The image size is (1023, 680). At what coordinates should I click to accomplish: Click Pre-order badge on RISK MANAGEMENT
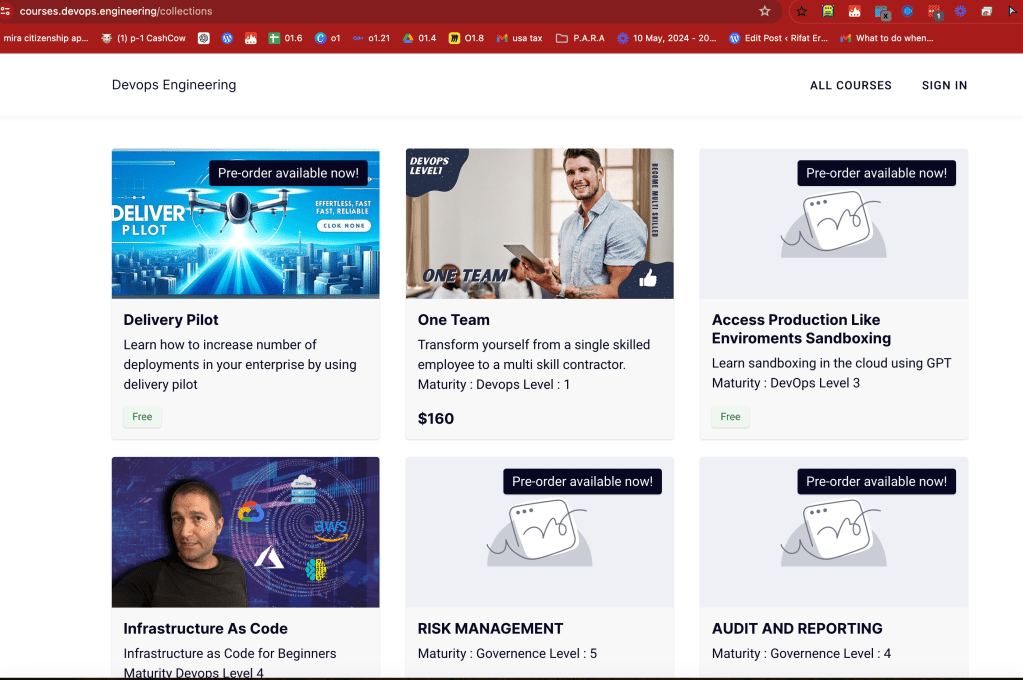tap(582, 482)
